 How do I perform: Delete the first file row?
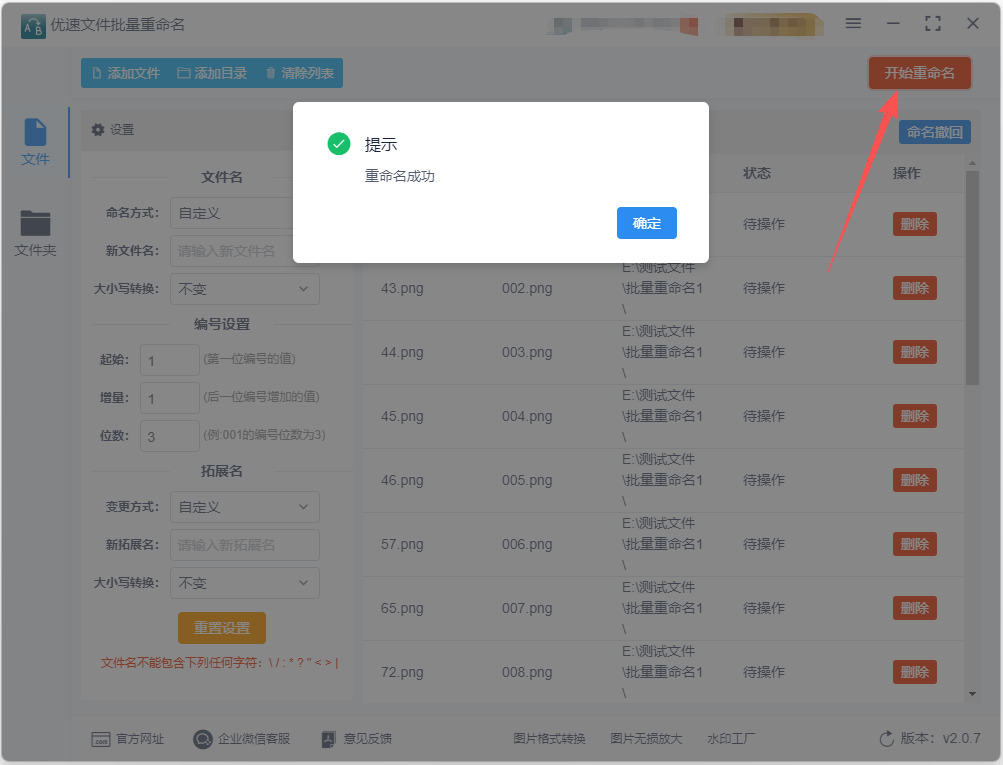pos(915,224)
